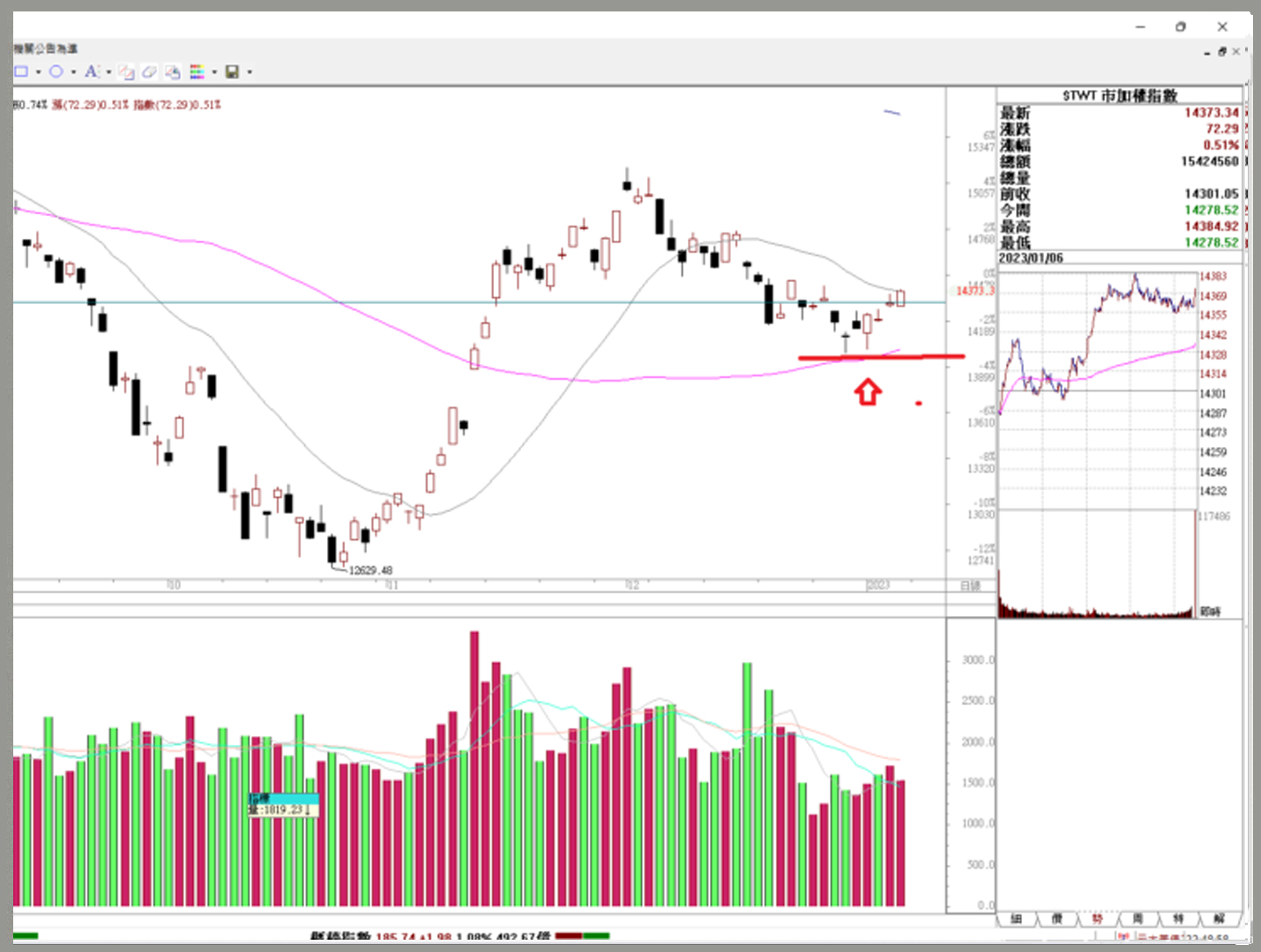
Task: Switch to the 價 tab
Action: (x=1056, y=919)
